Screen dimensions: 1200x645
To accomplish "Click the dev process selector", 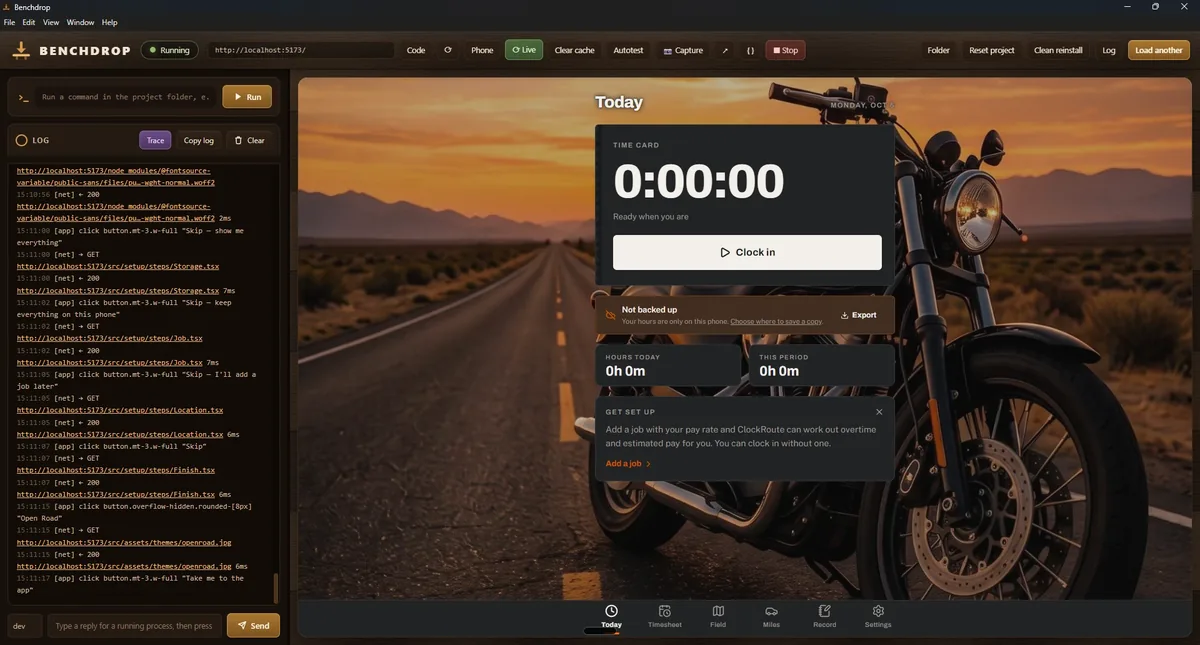I will (x=25, y=626).
